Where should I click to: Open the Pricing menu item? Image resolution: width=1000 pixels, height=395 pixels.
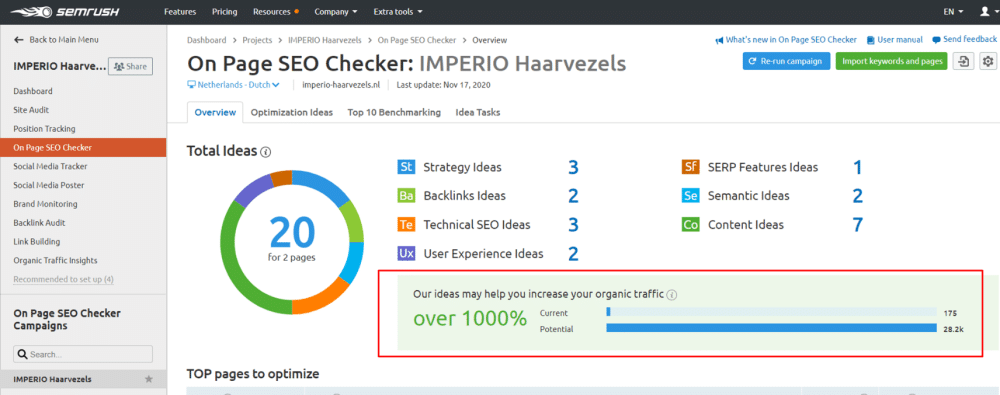(224, 12)
